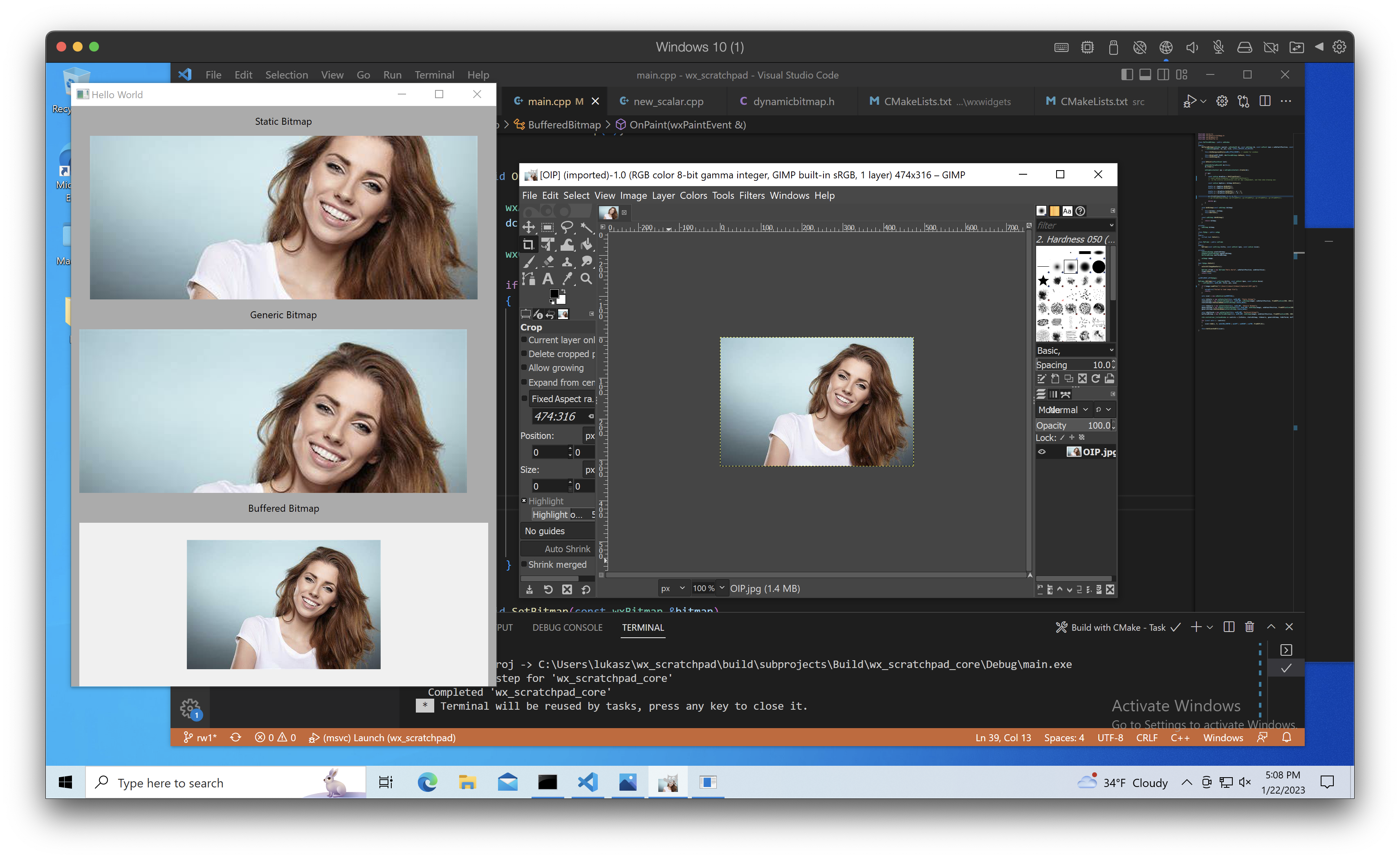Viewport: 1400px width, 859px height.
Task: Open the brush filter dropdown
Action: [x=1111, y=226]
